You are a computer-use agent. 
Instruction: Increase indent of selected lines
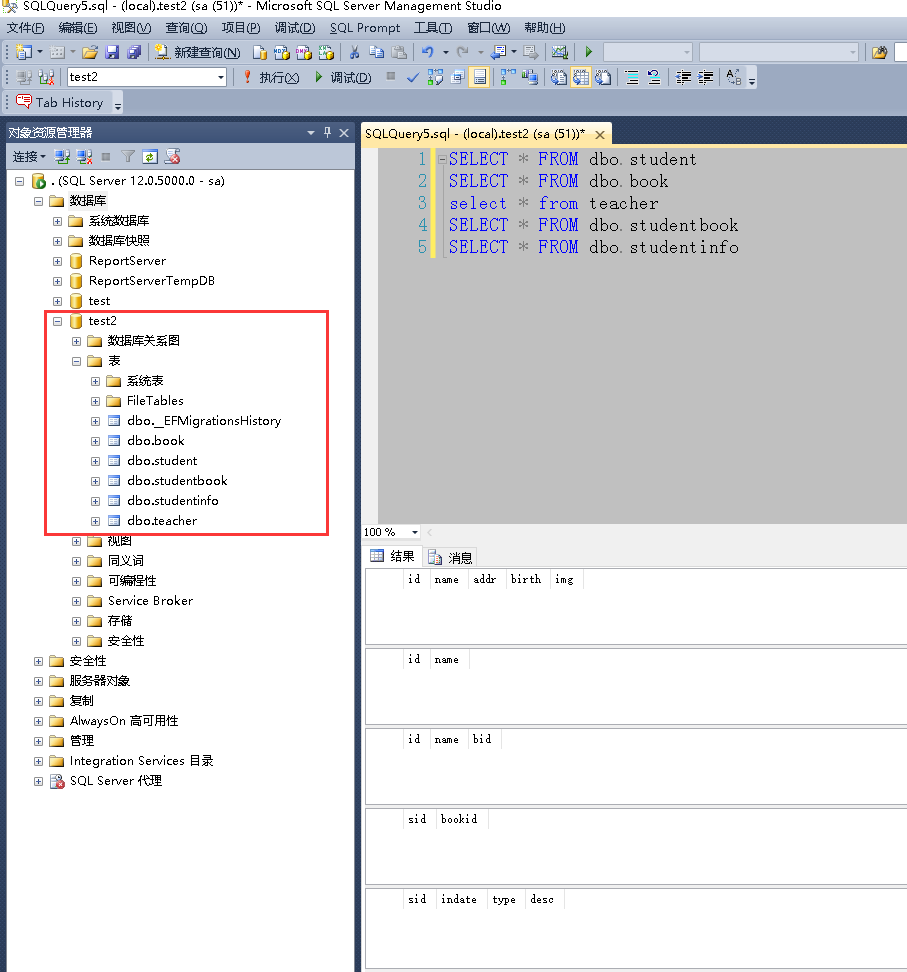point(706,77)
